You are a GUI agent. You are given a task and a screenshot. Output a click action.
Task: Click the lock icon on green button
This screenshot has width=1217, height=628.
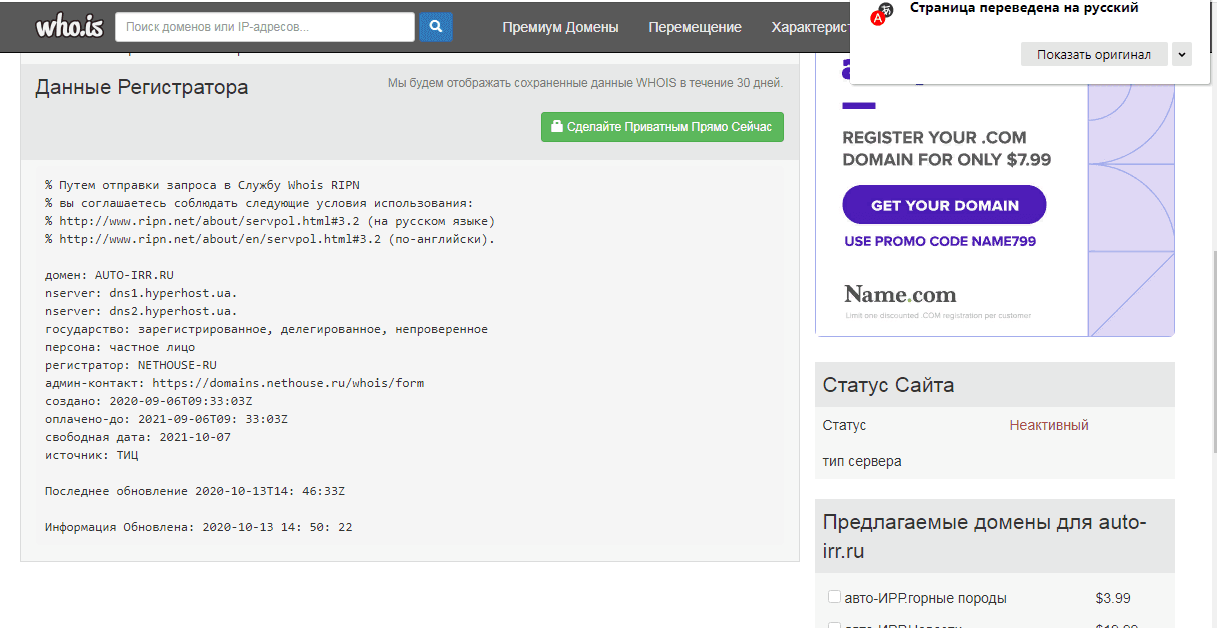click(557, 127)
